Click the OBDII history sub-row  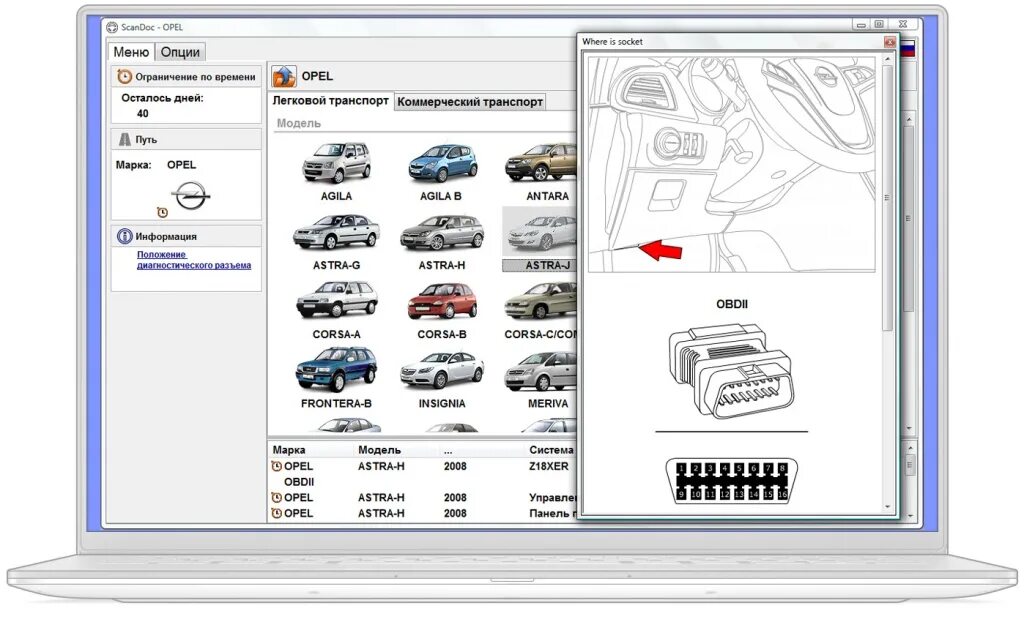click(x=299, y=482)
